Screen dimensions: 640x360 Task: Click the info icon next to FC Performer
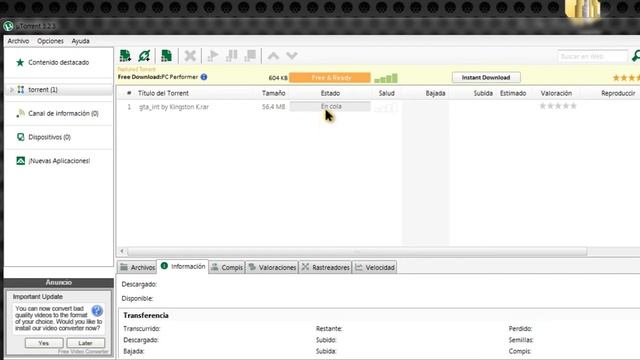(x=204, y=77)
